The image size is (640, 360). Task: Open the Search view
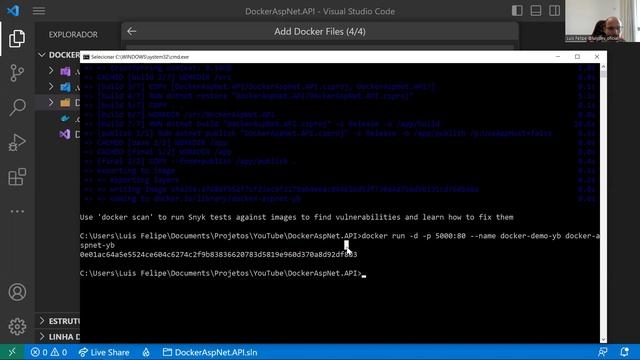pyautogui.click(x=17, y=107)
